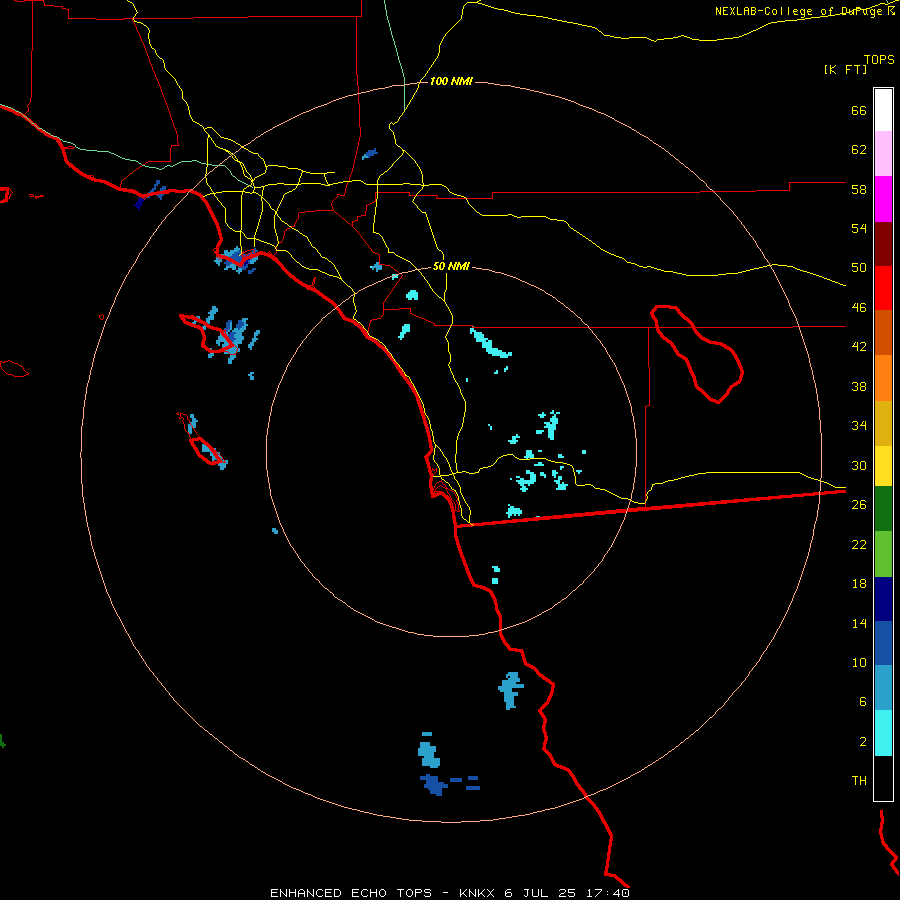The width and height of the screenshot is (900, 900).
Task: Click the legend value "38"
Action: pyautogui.click(x=859, y=386)
